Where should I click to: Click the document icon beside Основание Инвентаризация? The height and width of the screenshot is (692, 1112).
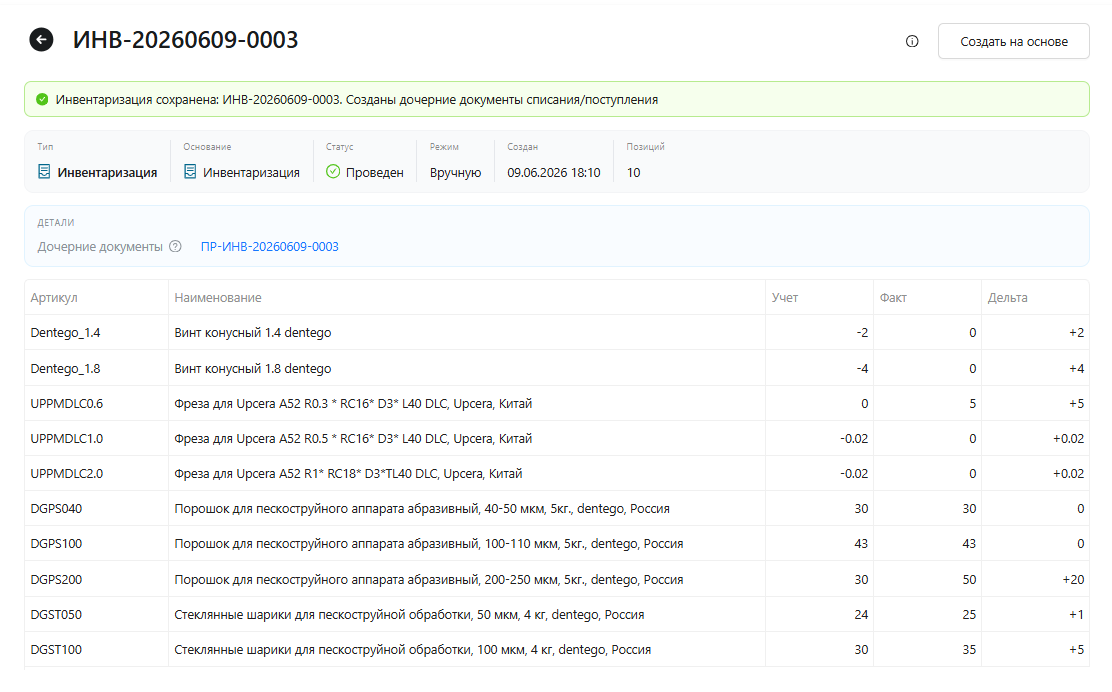(190, 172)
